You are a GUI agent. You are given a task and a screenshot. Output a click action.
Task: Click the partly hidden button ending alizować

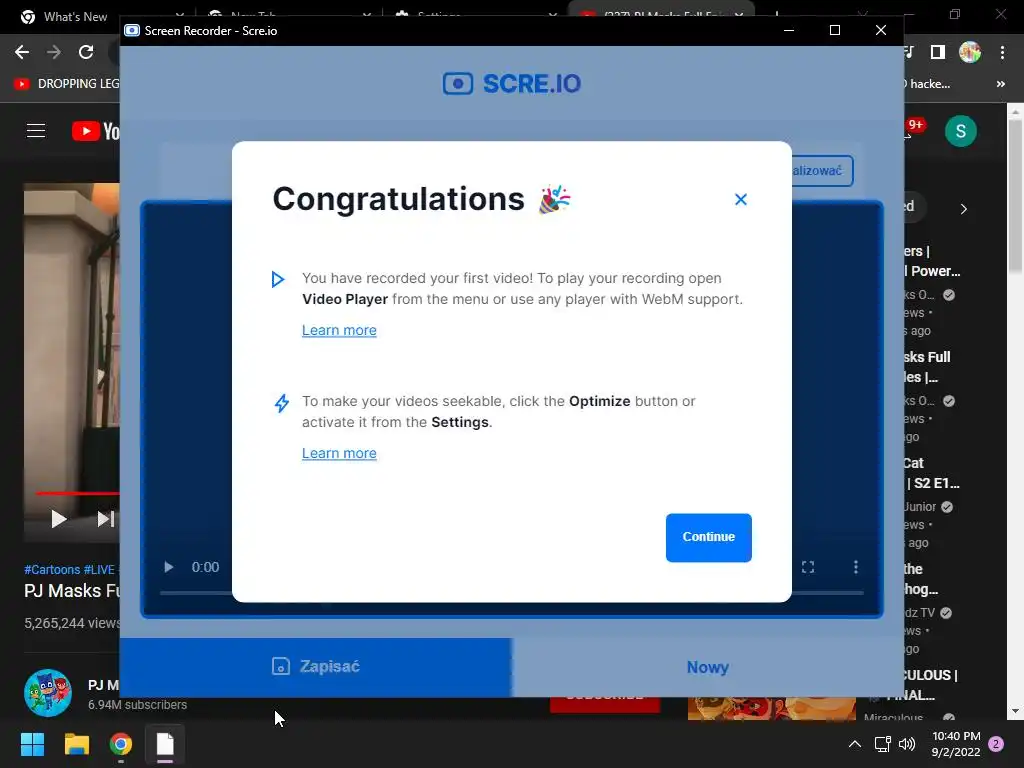coord(822,170)
